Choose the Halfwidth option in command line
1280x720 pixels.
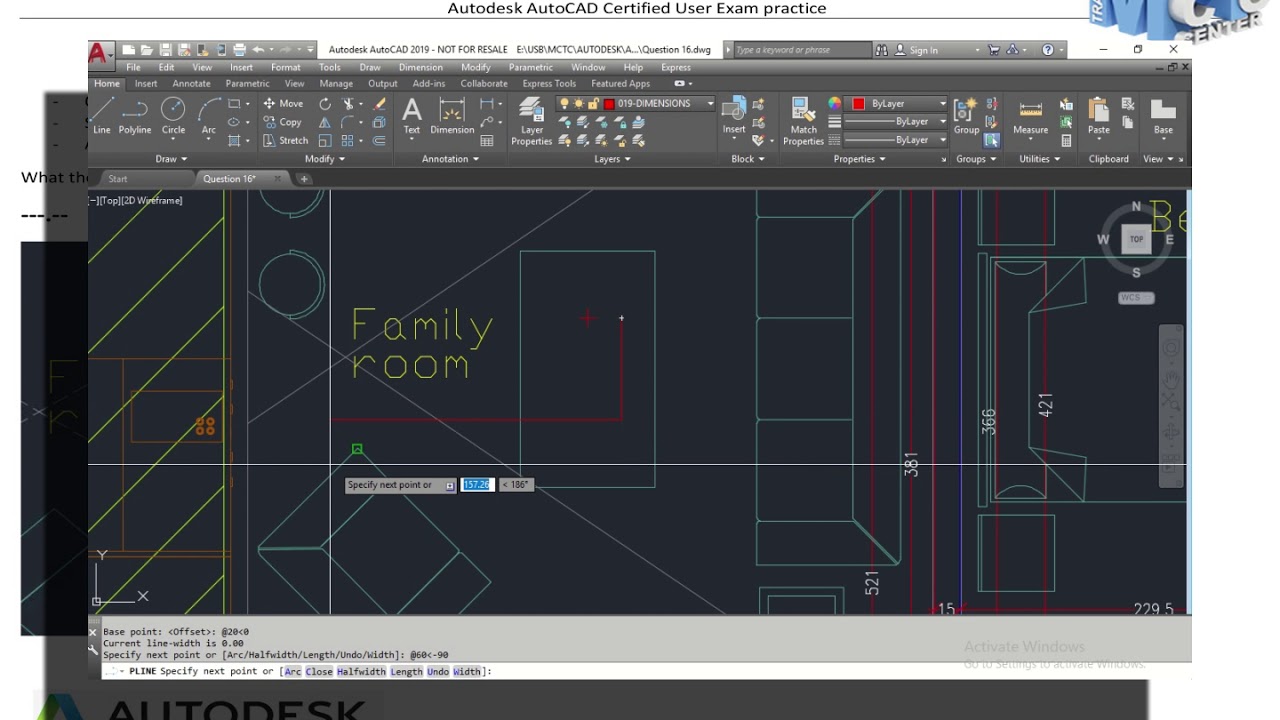pyautogui.click(x=361, y=672)
